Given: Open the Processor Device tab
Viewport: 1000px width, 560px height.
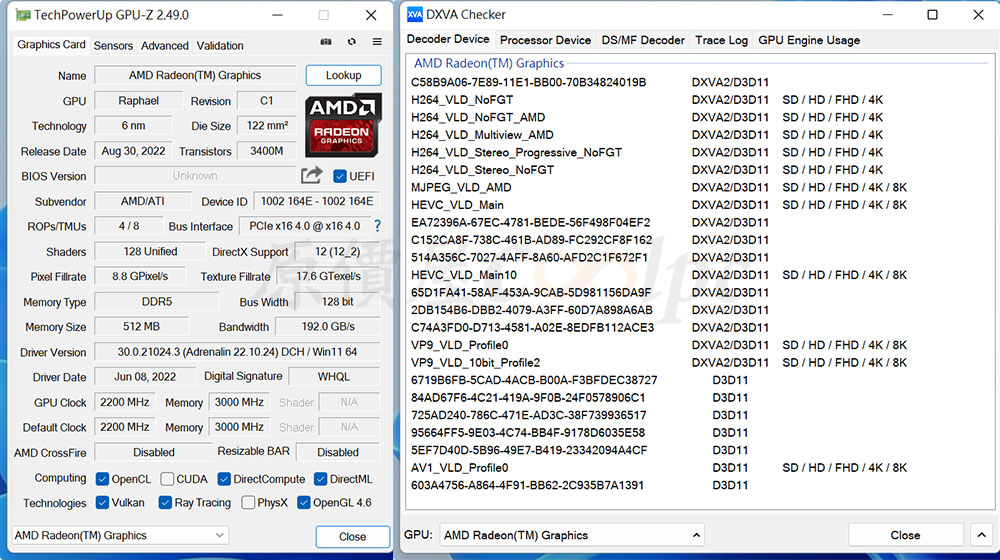Looking at the screenshot, I should [x=545, y=40].
